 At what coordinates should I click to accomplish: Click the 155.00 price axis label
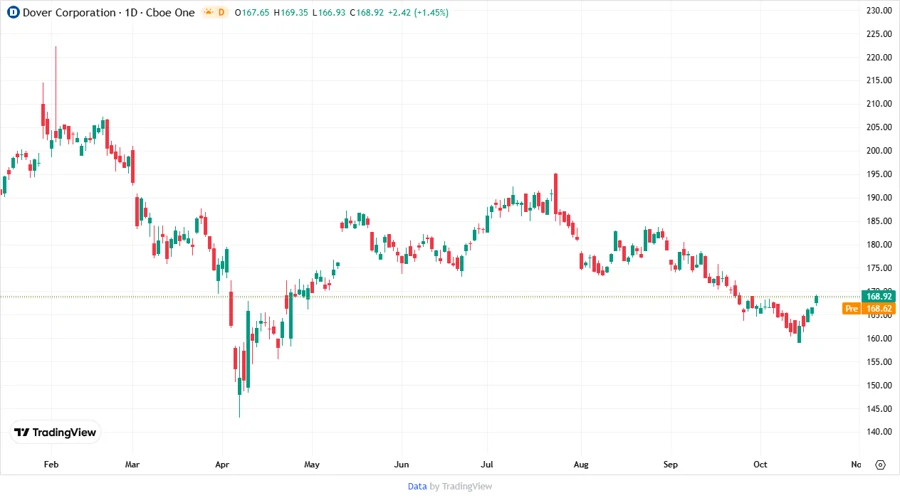point(879,362)
